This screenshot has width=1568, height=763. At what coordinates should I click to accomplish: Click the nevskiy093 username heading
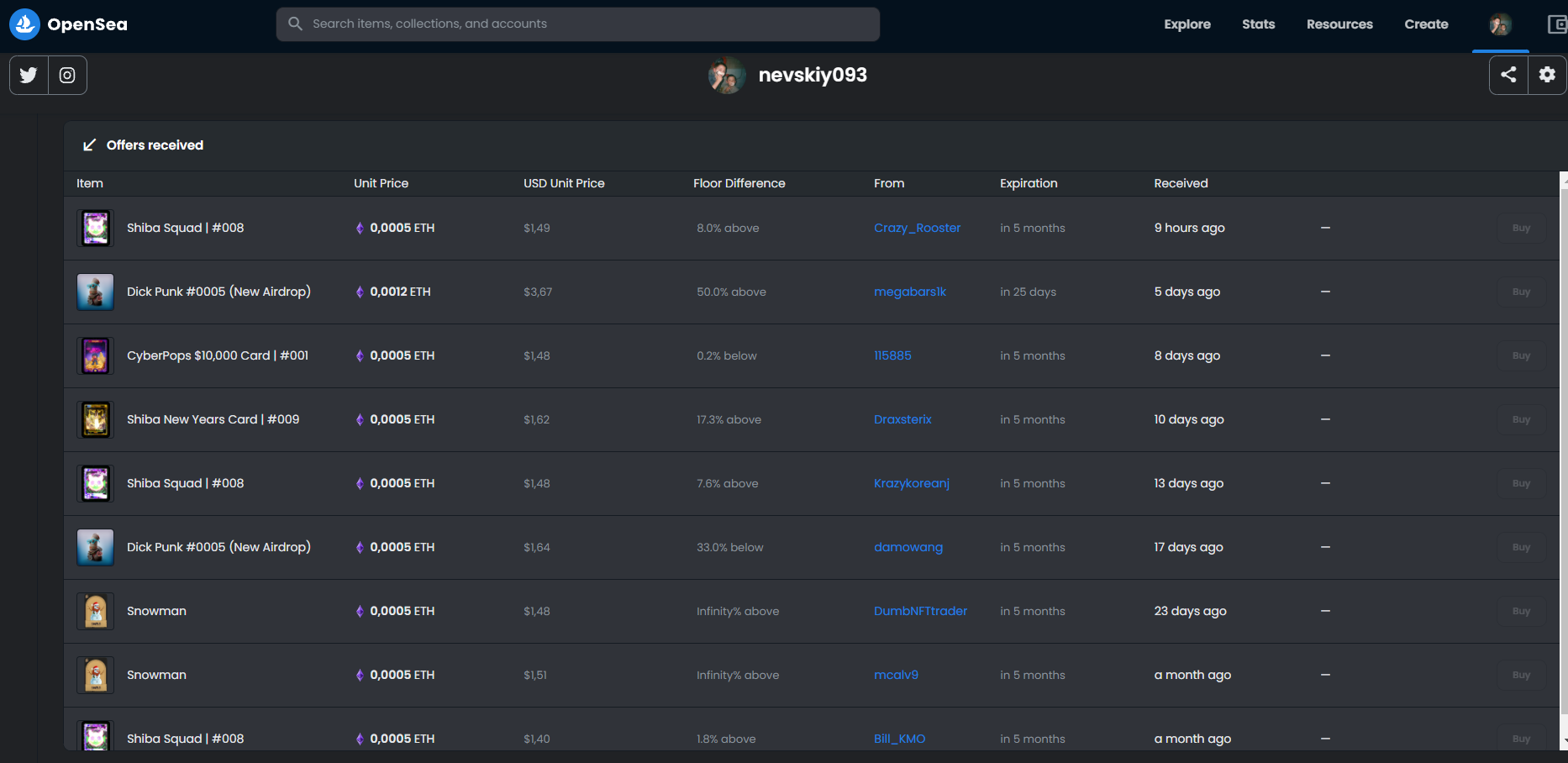pyautogui.click(x=813, y=75)
